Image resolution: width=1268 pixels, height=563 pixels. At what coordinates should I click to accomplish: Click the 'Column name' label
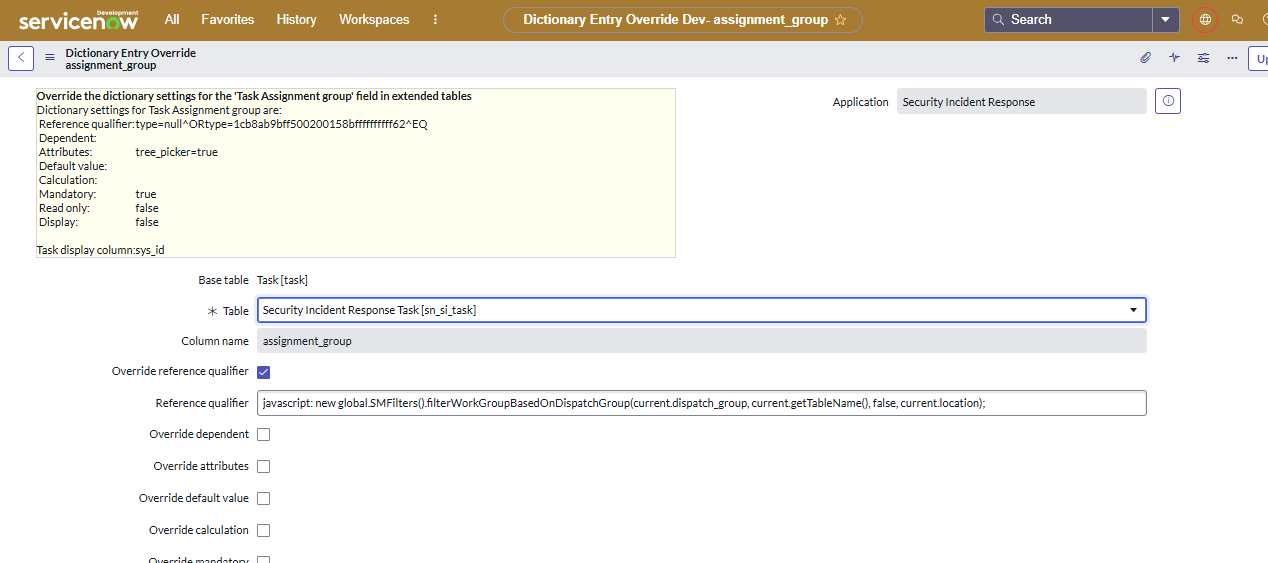(x=215, y=341)
